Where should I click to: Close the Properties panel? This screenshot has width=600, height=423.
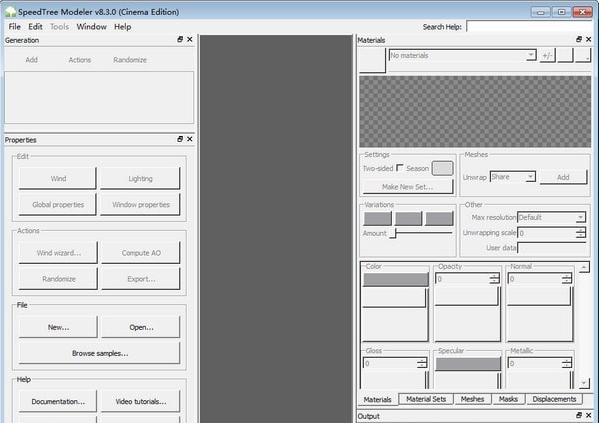[190, 139]
